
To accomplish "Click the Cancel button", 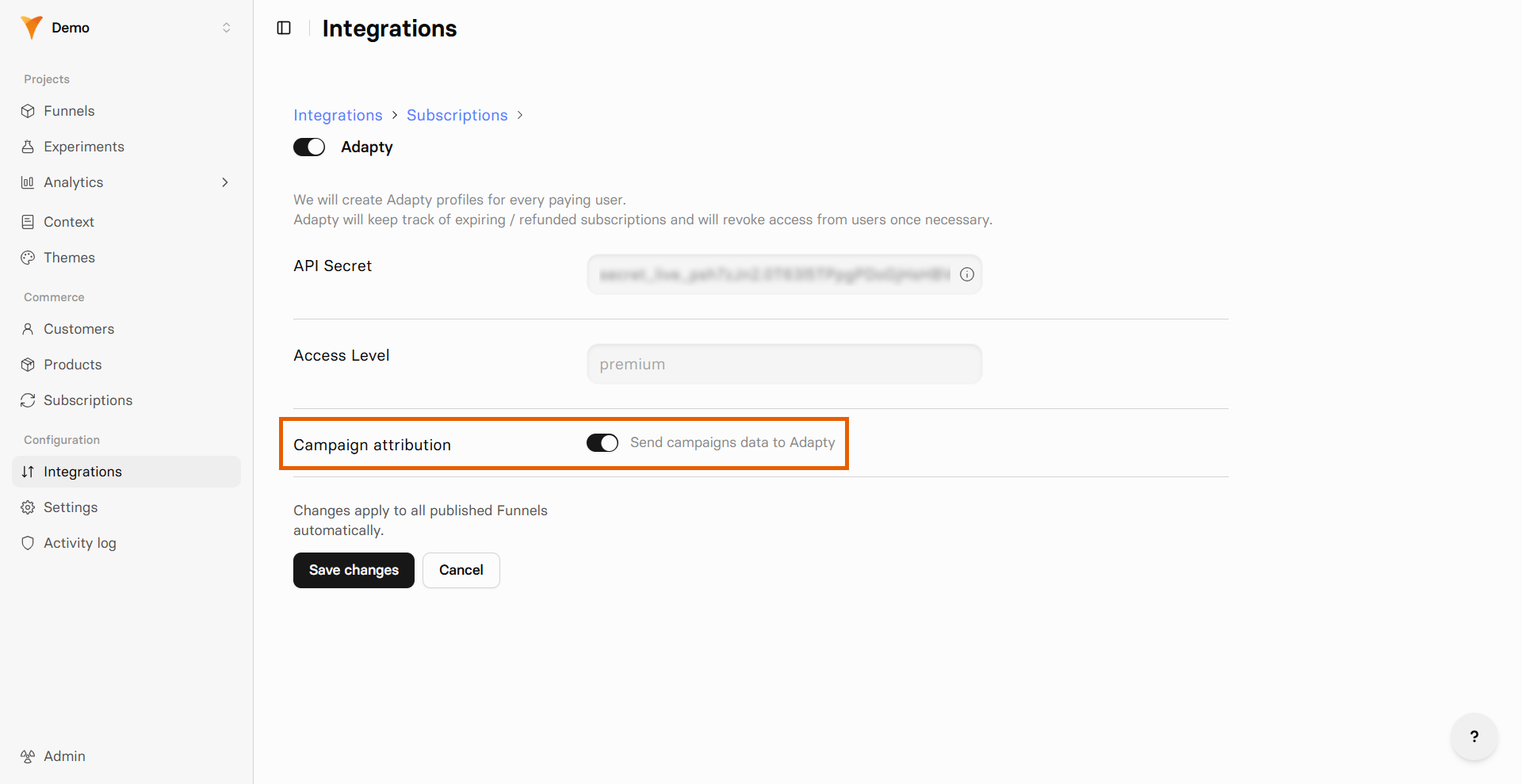I will 461,570.
